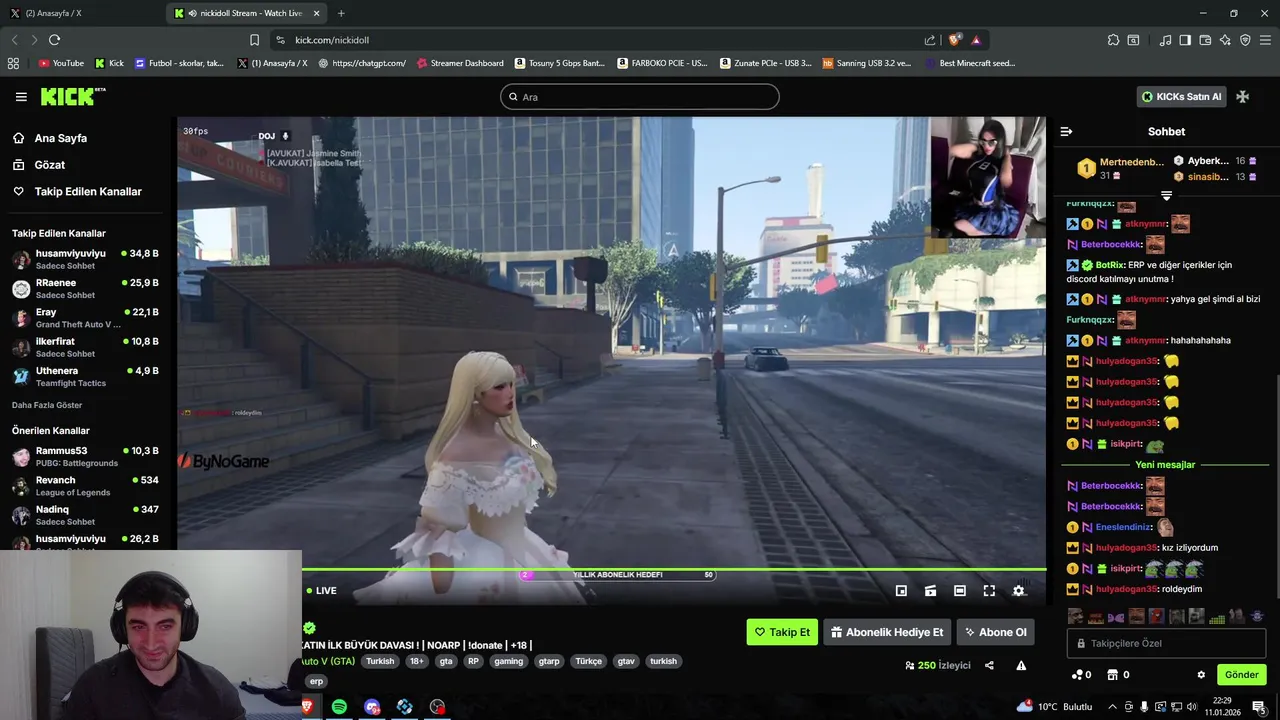Open the browser media control music note
1280x720 pixels.
click(1165, 40)
